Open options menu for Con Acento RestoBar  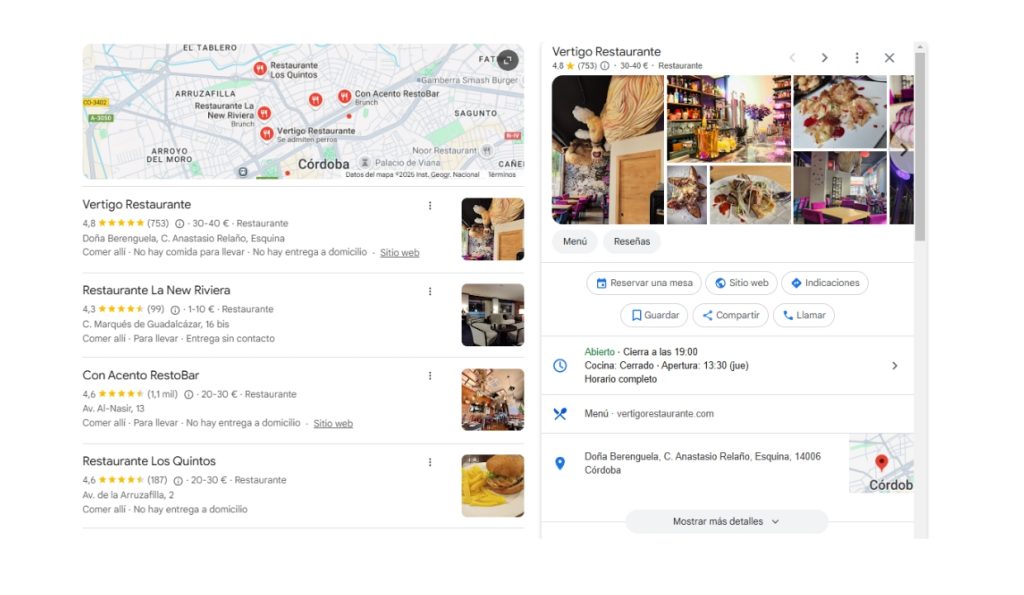(x=430, y=376)
